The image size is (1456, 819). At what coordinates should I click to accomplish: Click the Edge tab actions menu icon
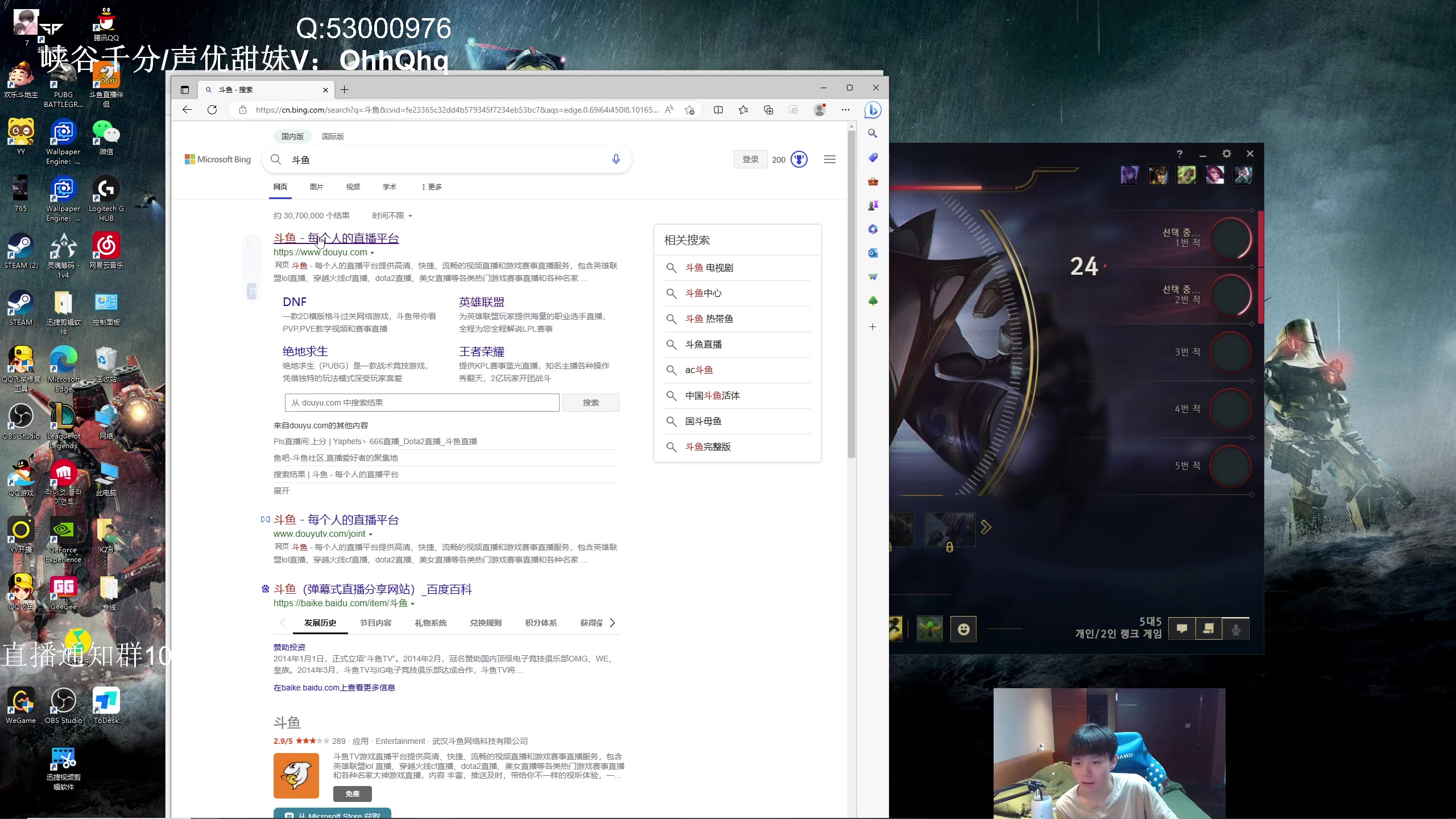coord(185,89)
